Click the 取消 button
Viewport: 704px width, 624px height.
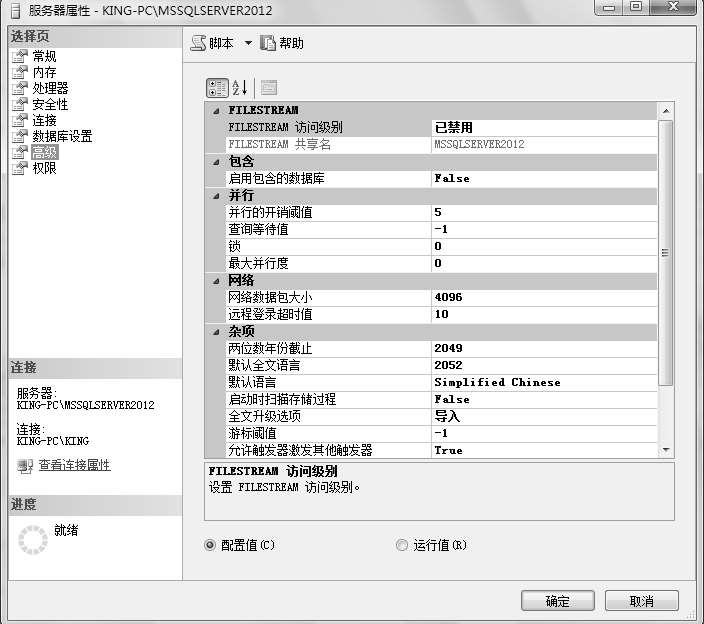[x=642, y=601]
